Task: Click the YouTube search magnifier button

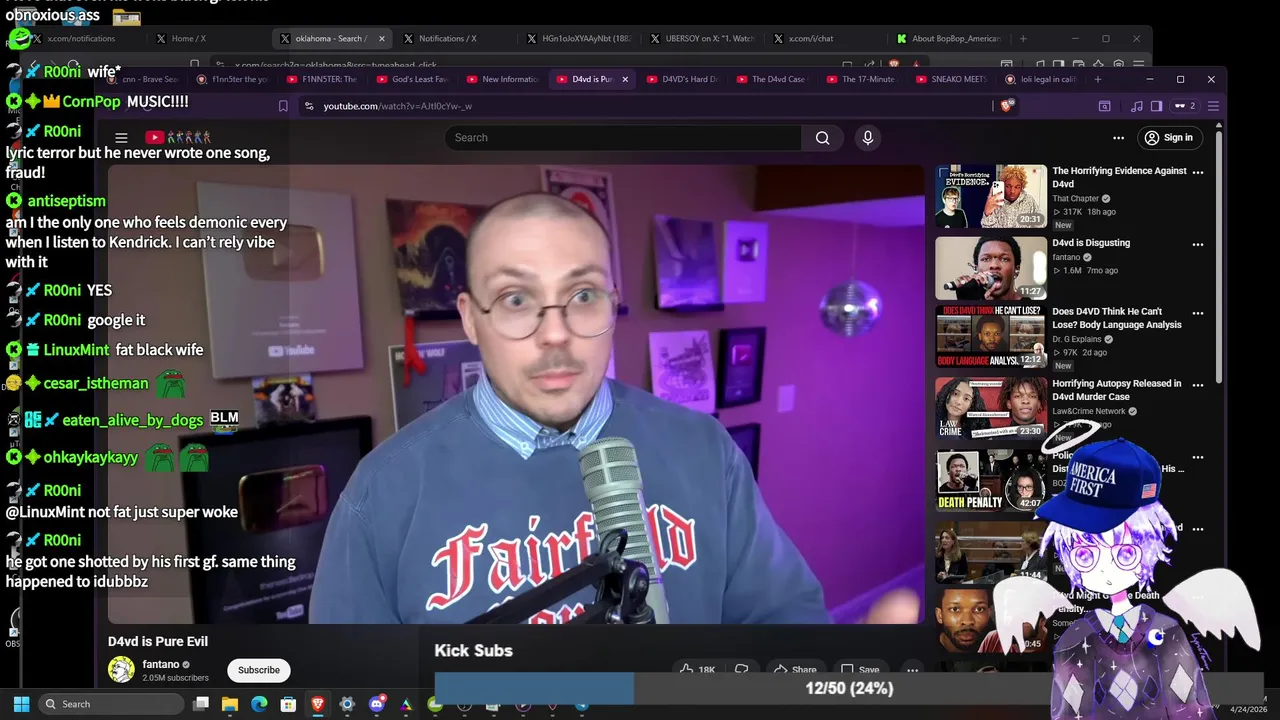Action: click(x=822, y=138)
